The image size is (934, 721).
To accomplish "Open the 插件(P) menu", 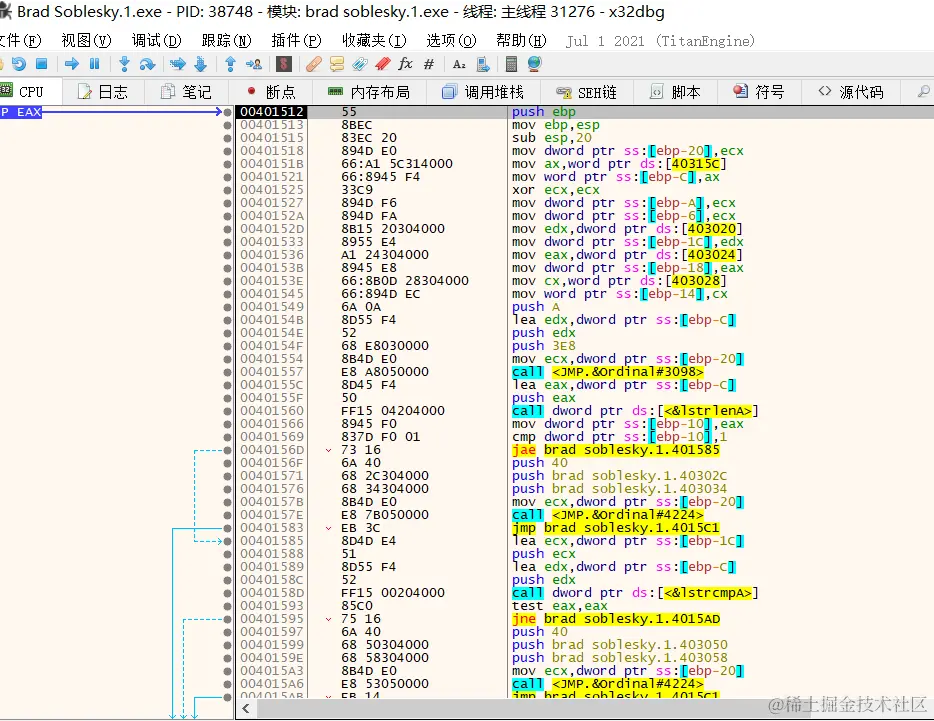I will (296, 41).
